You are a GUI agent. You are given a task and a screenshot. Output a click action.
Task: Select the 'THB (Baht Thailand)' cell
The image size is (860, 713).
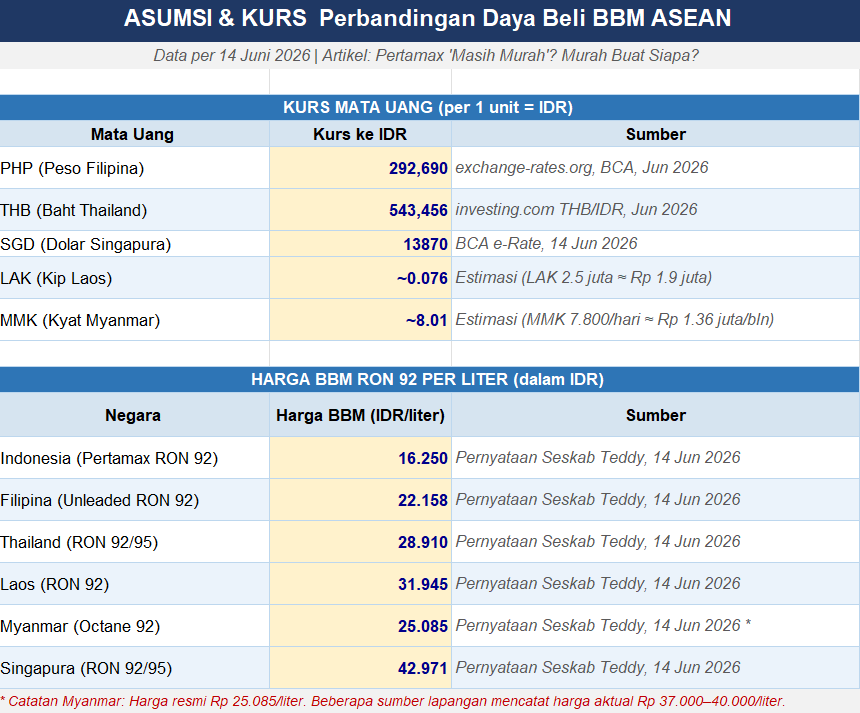(x=134, y=210)
